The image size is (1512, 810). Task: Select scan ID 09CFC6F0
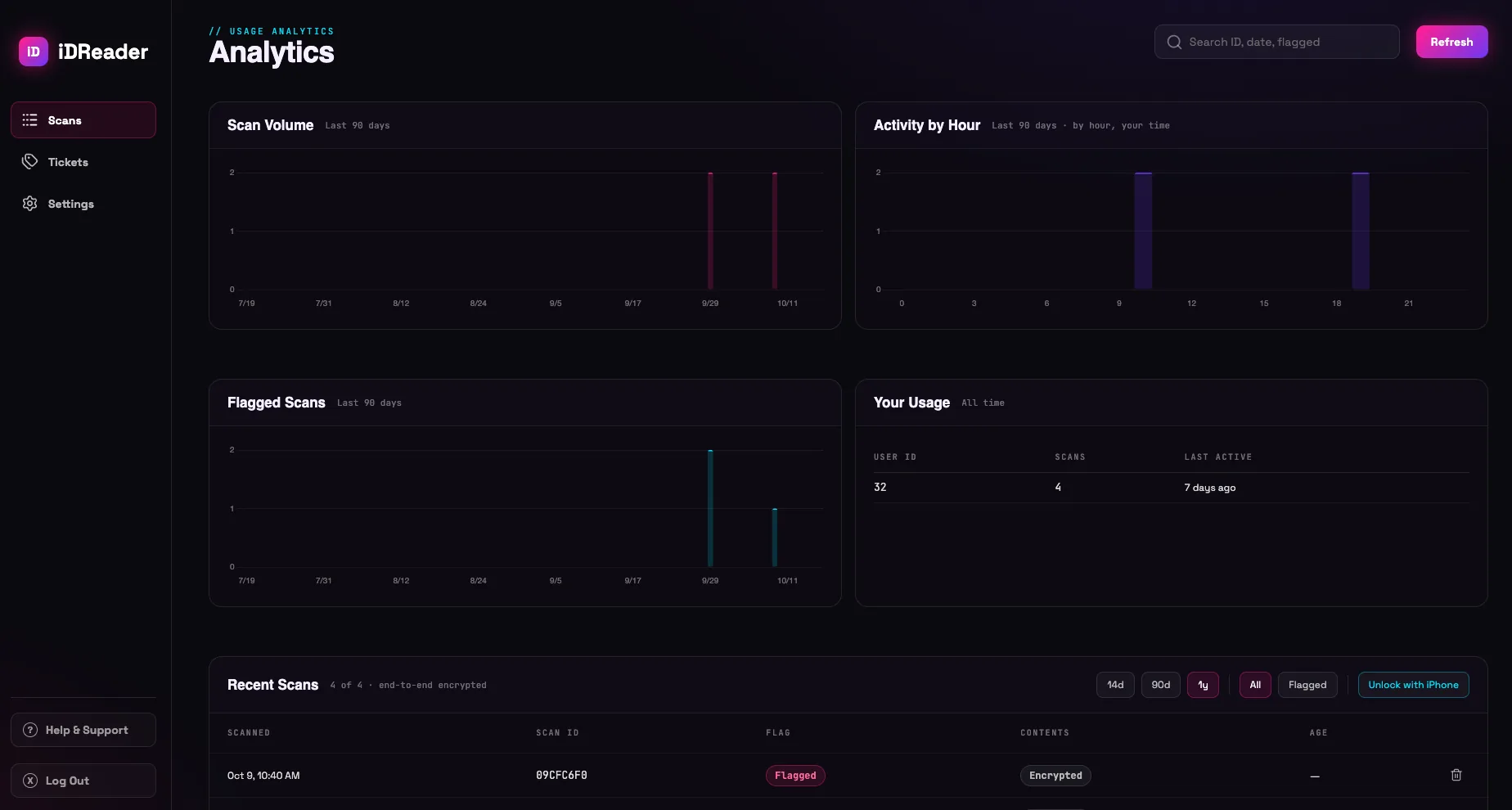(x=561, y=776)
